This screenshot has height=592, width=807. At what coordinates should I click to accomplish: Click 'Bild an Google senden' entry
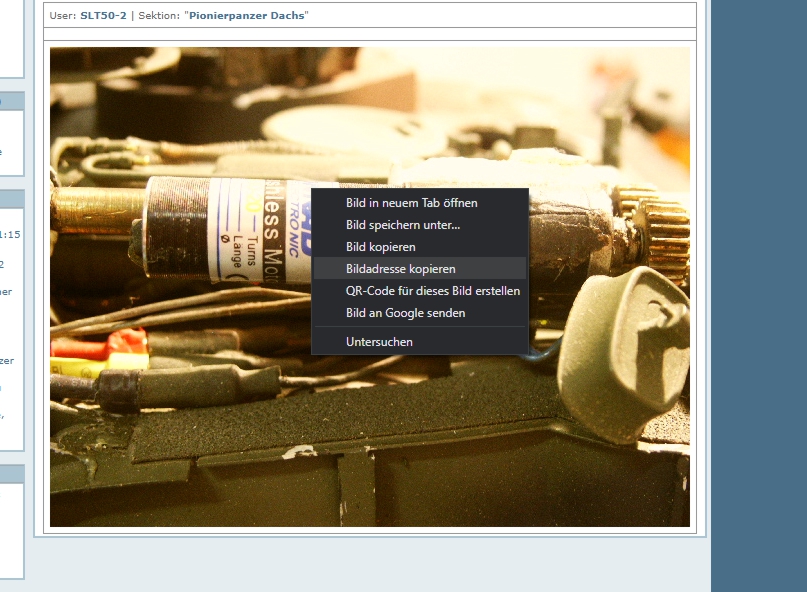coord(405,313)
